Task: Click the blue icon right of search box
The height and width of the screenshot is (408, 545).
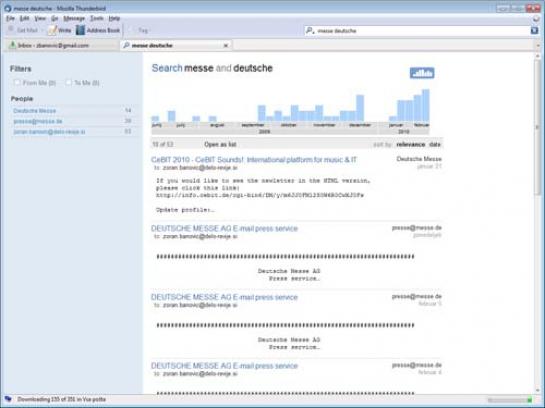Action: (534, 31)
